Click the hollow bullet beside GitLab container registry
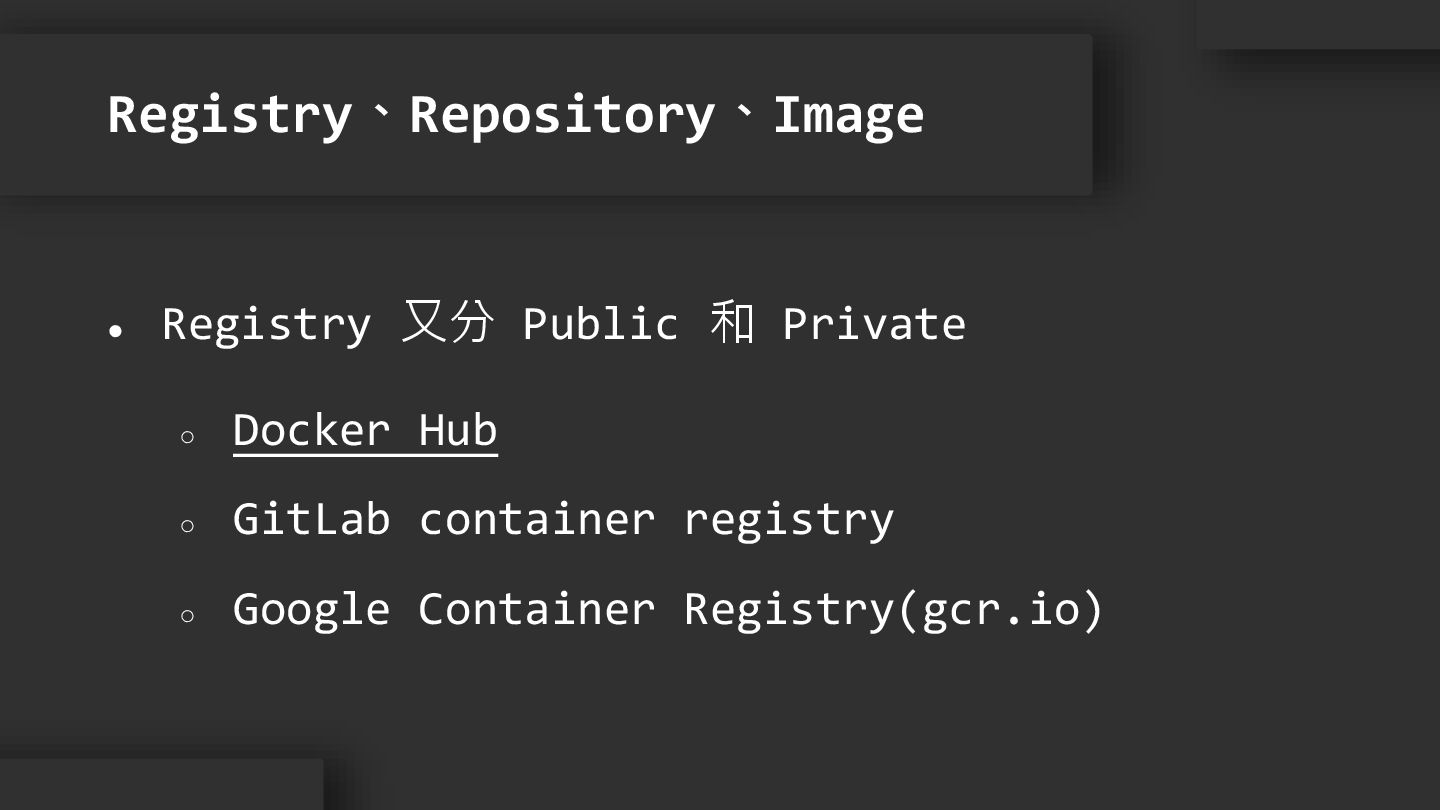This screenshot has height=810, width=1440. [x=187, y=526]
